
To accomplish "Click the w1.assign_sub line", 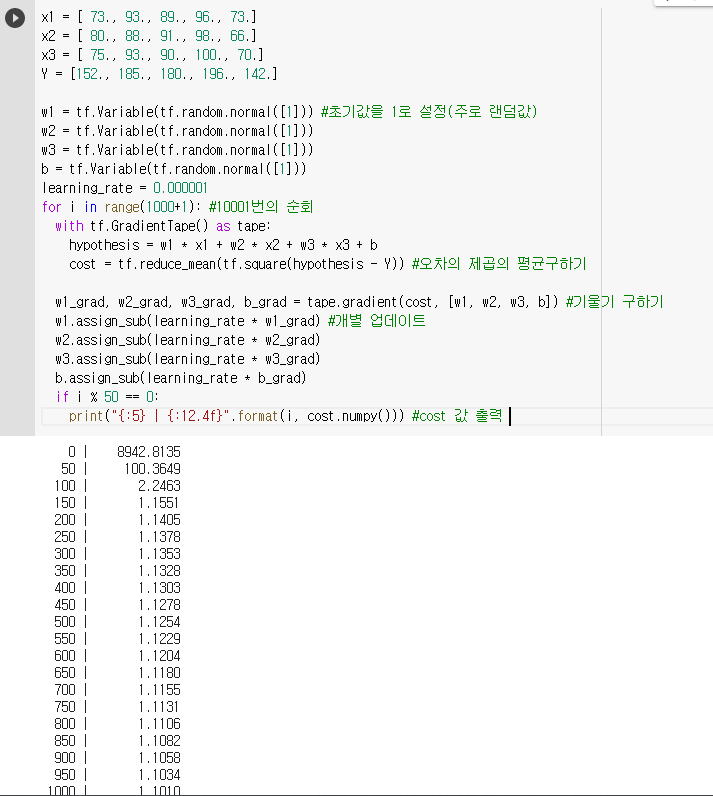I will (x=240, y=321).
